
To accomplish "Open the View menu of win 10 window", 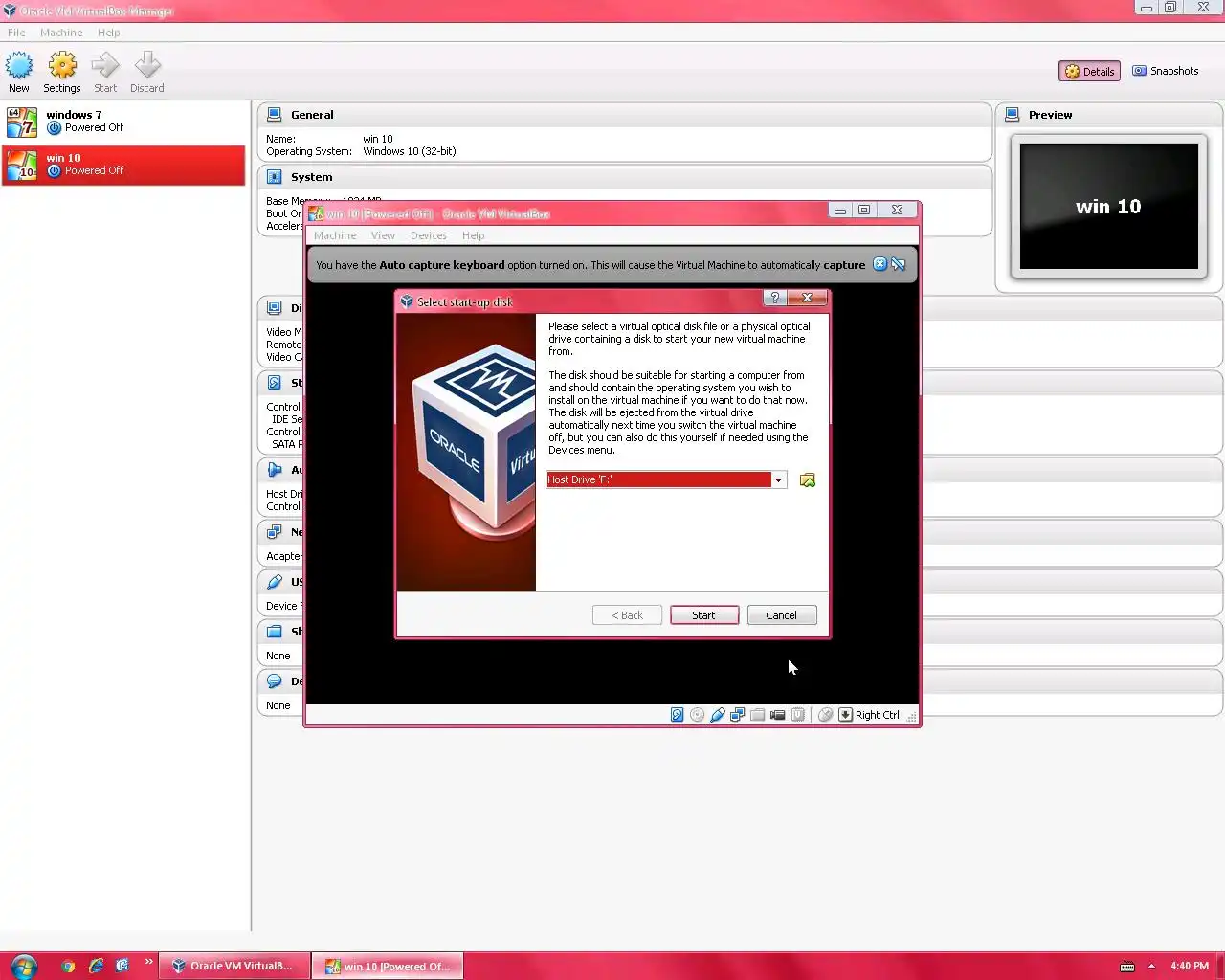I will point(383,235).
